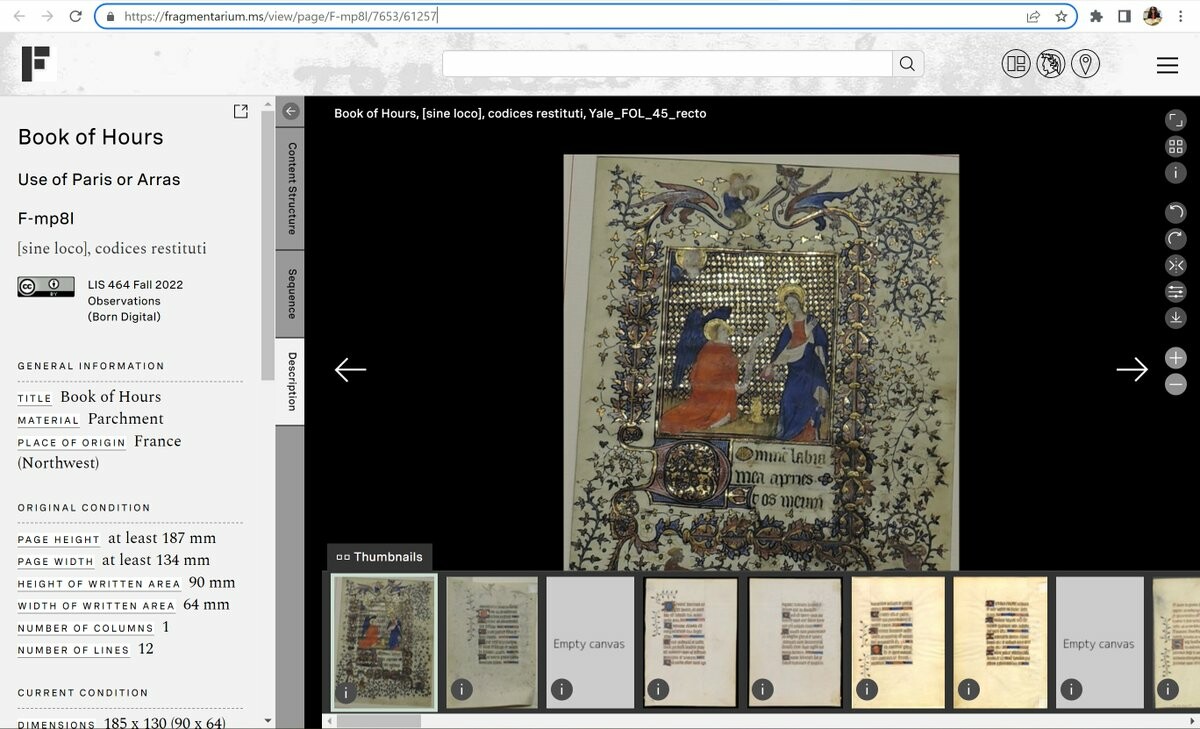This screenshot has height=729, width=1200.
Task: Click the search input field
Action: pos(667,64)
